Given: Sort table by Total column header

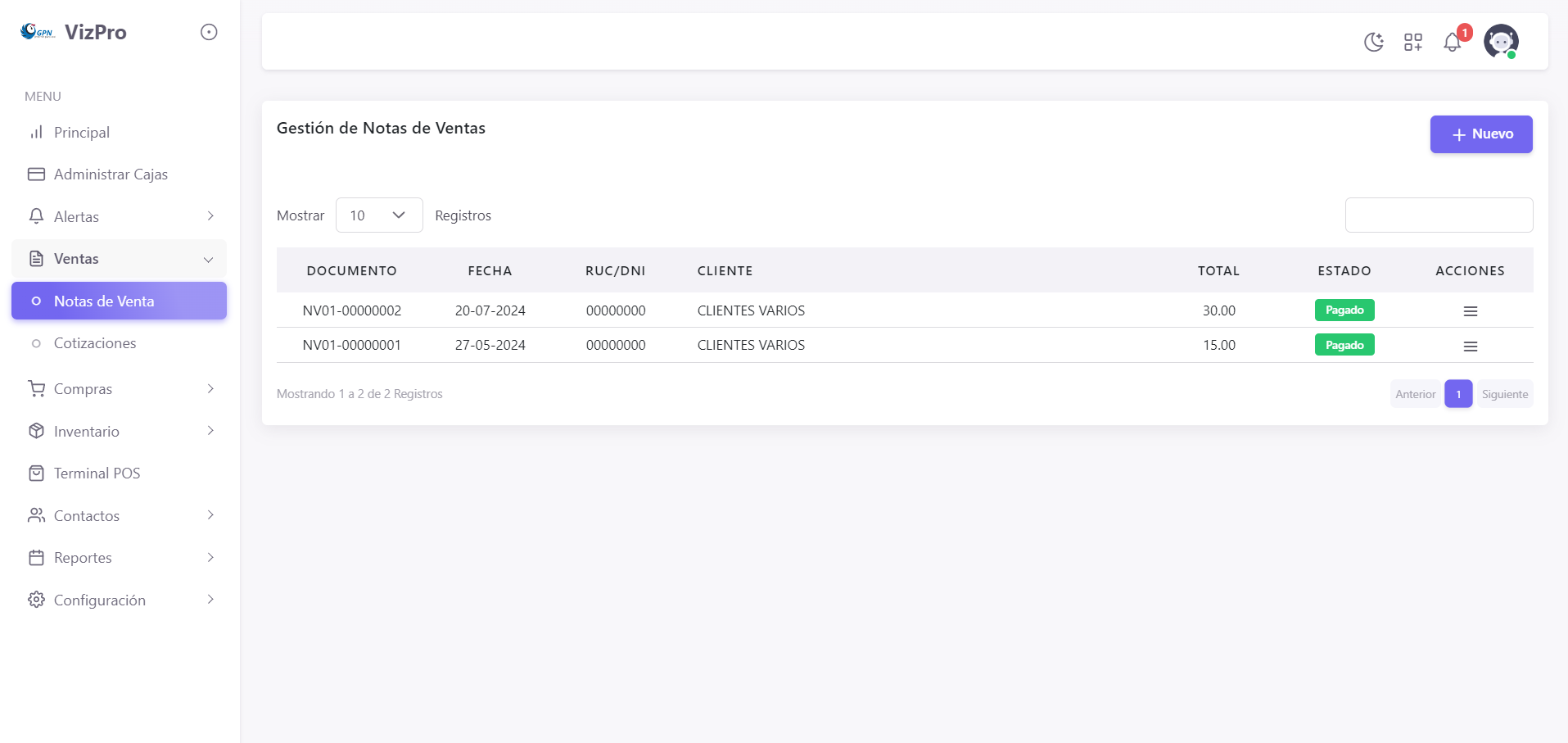Looking at the screenshot, I should 1218,271.
